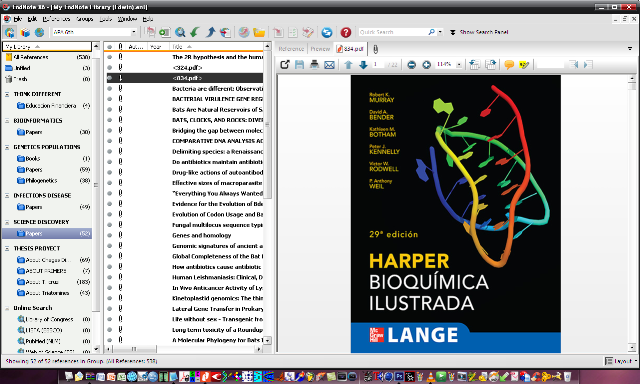Image resolution: width=640 pixels, height=384 pixels.
Task: Open the Groups menu
Action: 85,19
